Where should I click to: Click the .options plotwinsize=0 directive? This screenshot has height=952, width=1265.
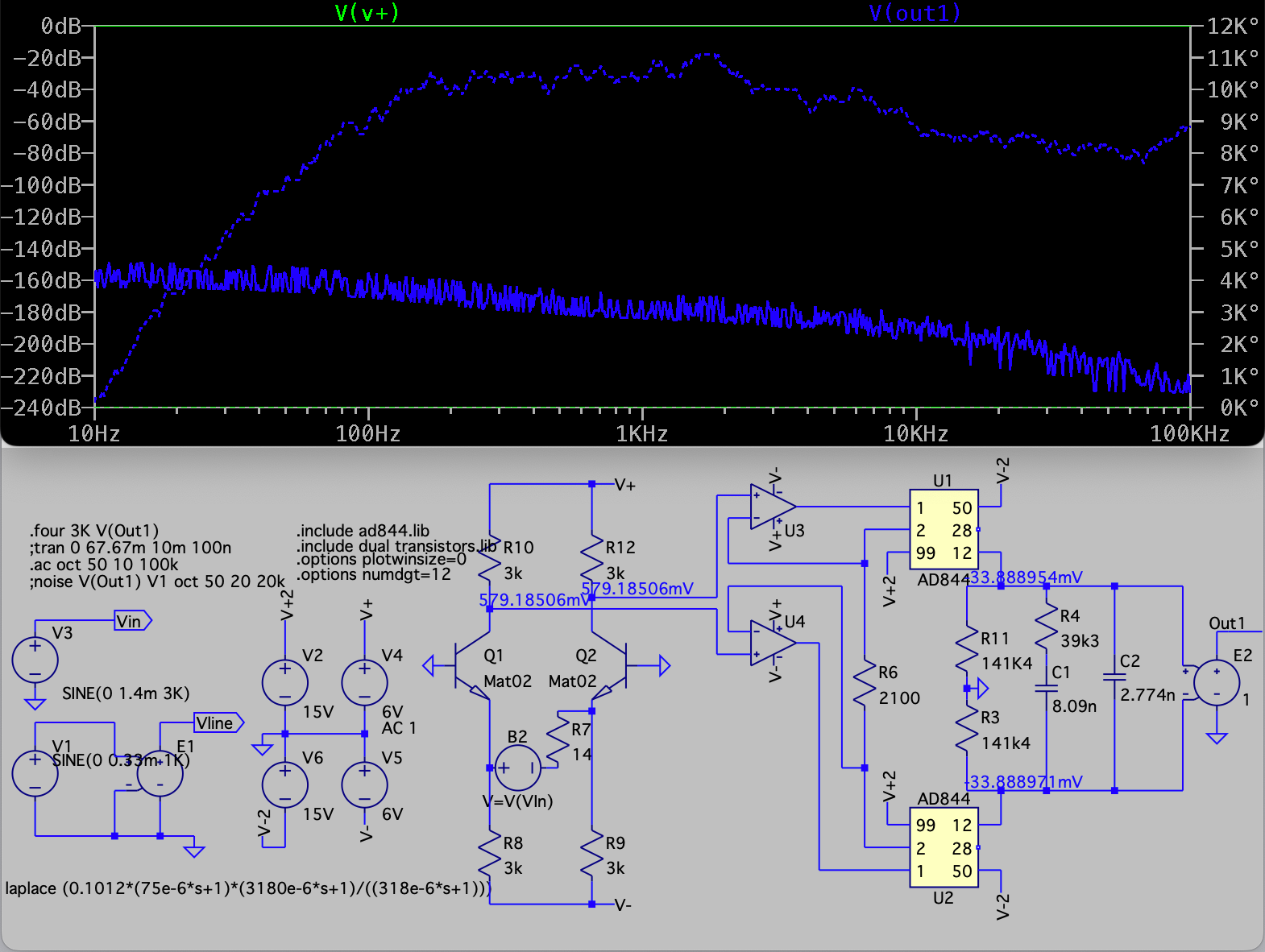pos(381,559)
